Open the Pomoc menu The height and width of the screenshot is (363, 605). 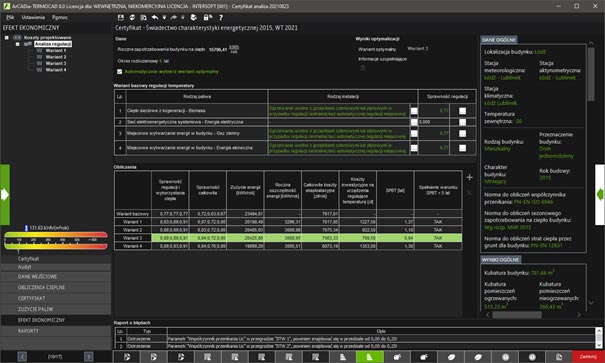[60, 17]
